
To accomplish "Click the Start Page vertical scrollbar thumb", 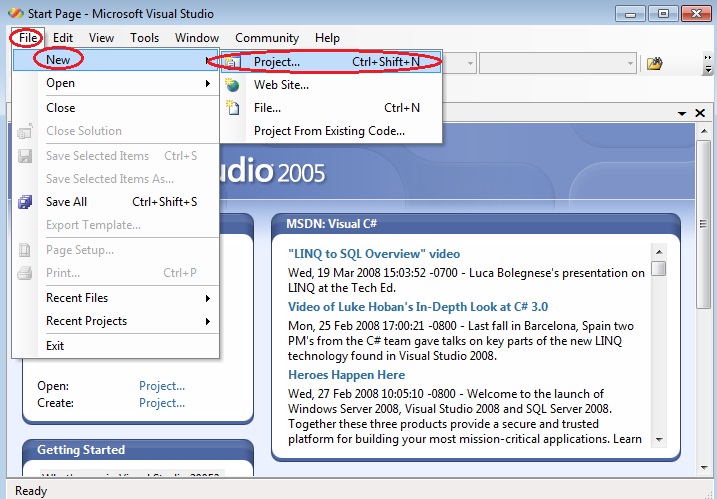I will (704, 224).
